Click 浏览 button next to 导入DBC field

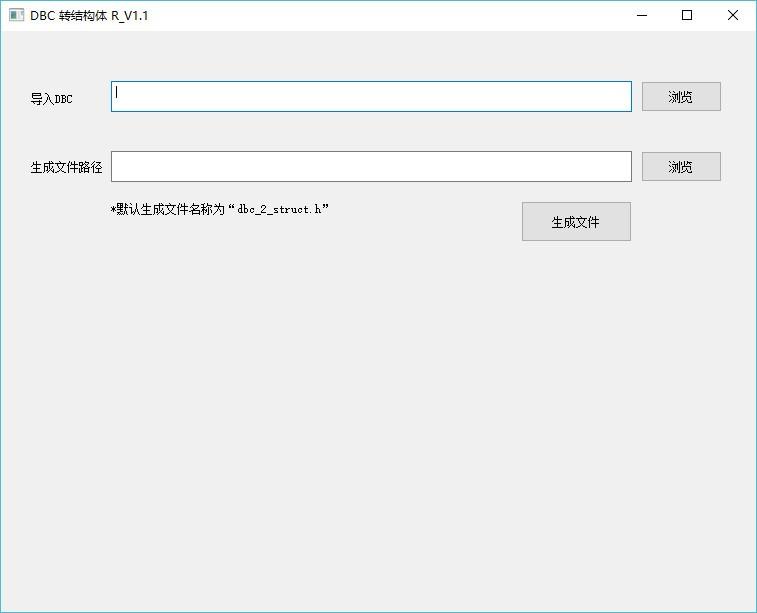pos(680,97)
